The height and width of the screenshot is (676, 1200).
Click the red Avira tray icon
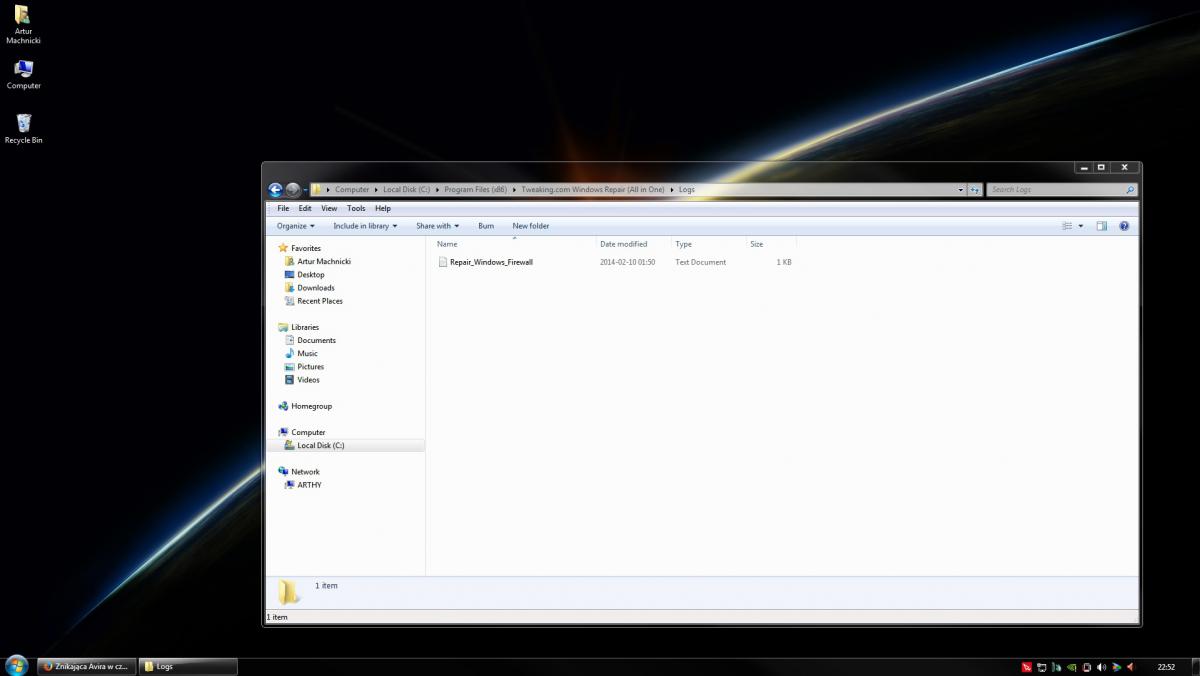(x=1026, y=667)
